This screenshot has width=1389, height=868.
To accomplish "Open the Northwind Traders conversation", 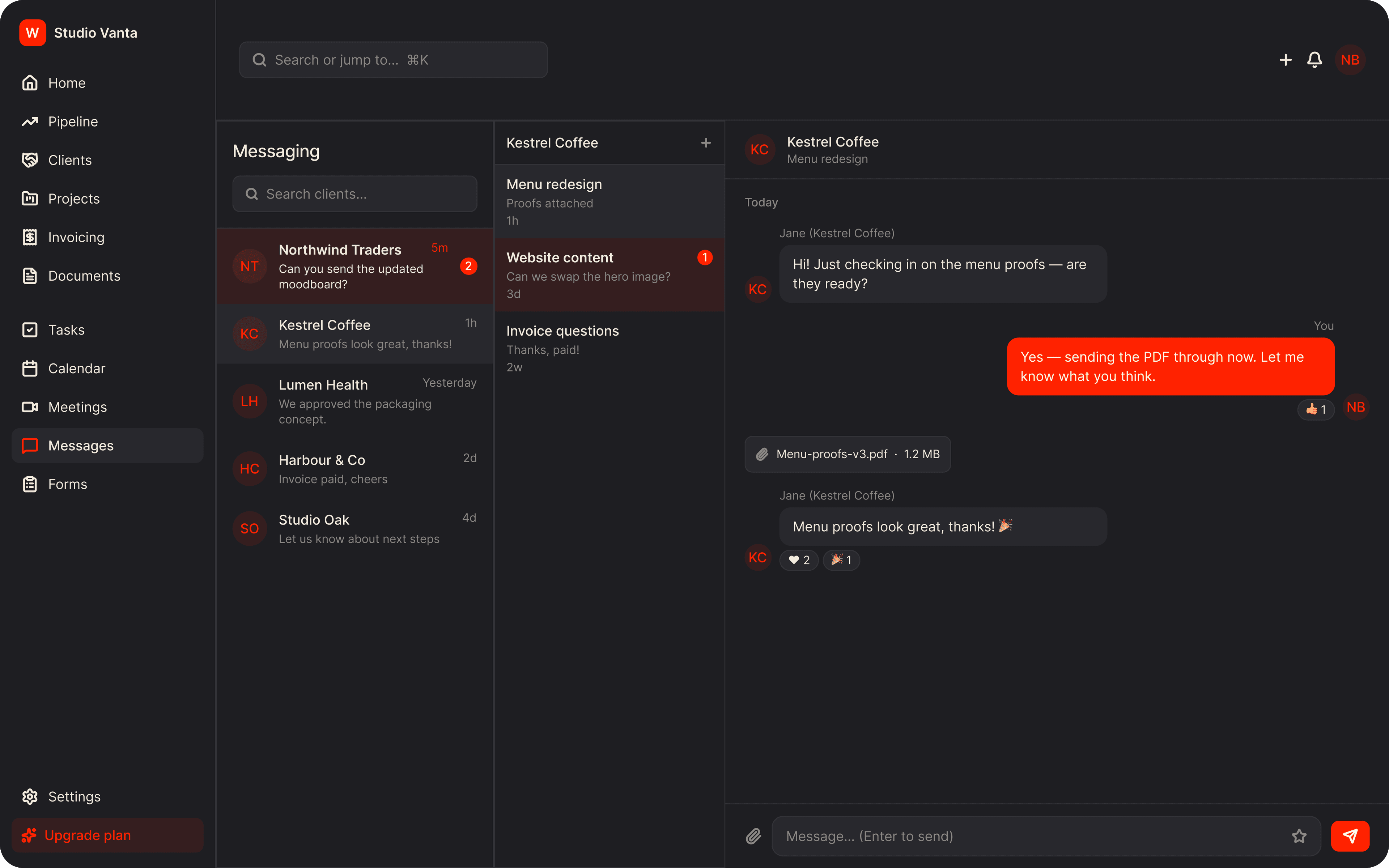I will (x=355, y=267).
